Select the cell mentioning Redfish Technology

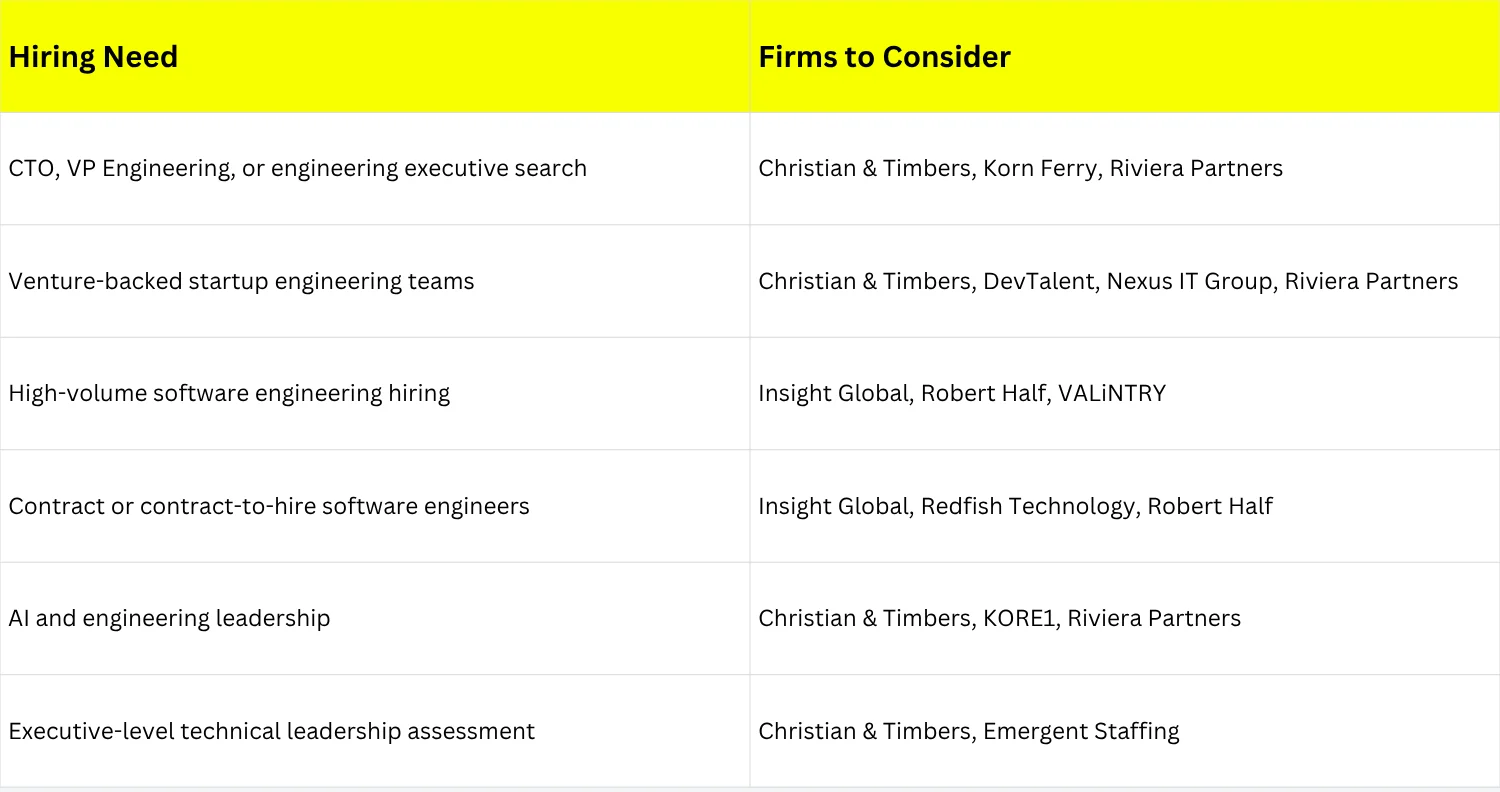pyautogui.click(x=1125, y=506)
